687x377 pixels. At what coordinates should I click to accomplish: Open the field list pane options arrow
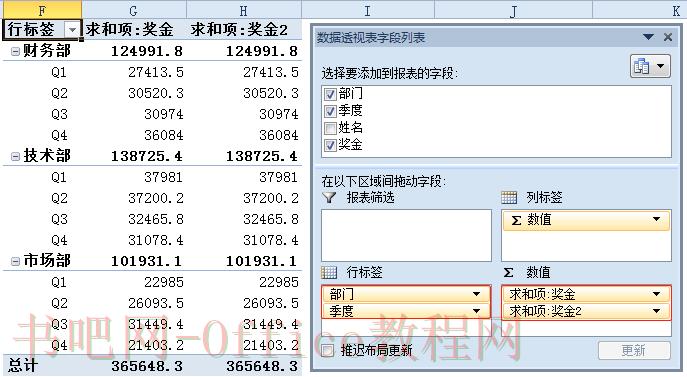click(x=648, y=37)
